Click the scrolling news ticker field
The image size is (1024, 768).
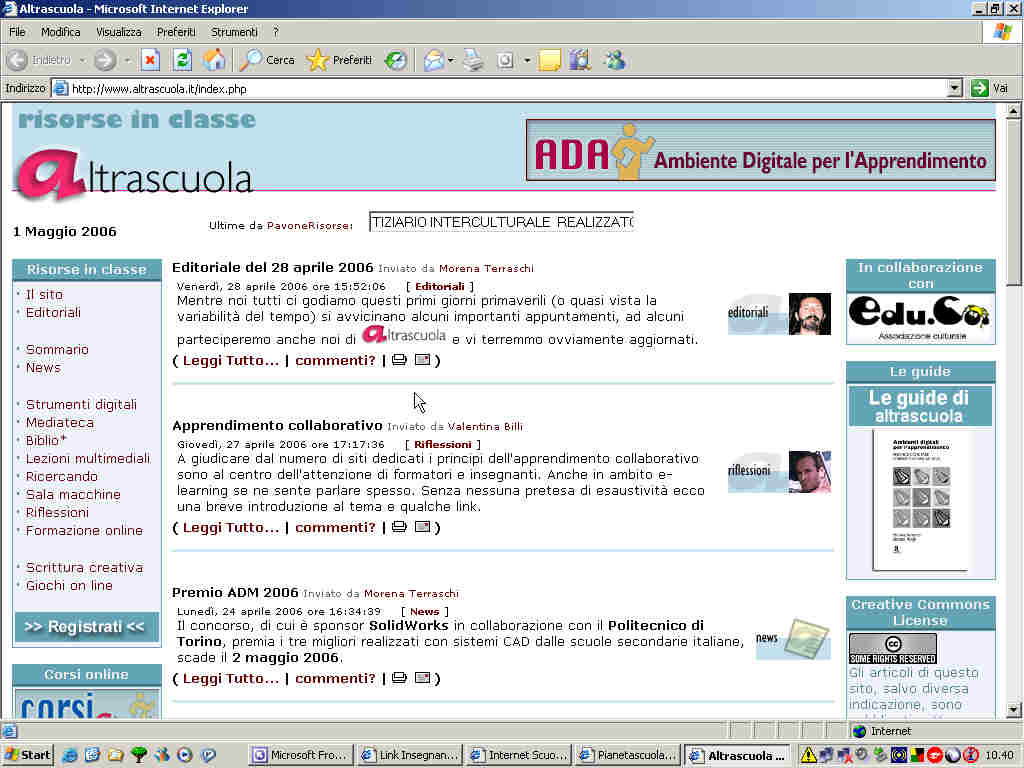coord(501,222)
